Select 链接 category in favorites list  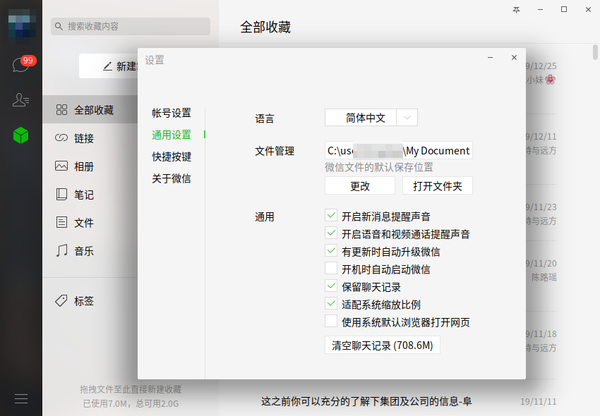pyautogui.click(x=90, y=138)
